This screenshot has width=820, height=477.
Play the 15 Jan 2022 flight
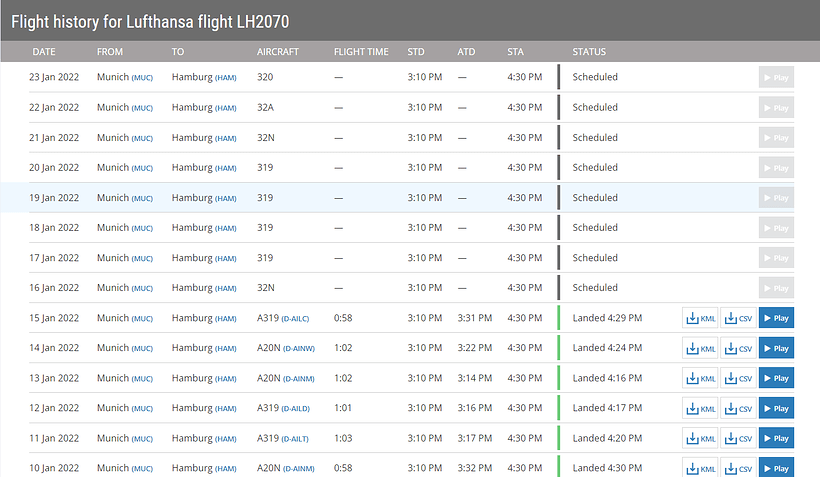[x=776, y=318]
